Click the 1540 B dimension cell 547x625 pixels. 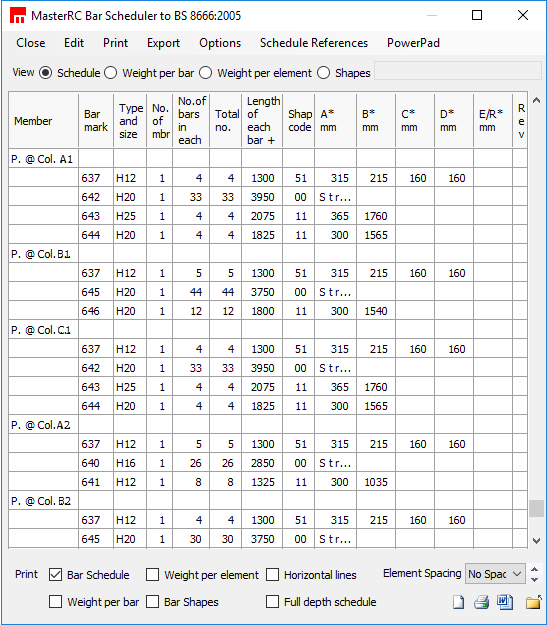click(x=376, y=311)
